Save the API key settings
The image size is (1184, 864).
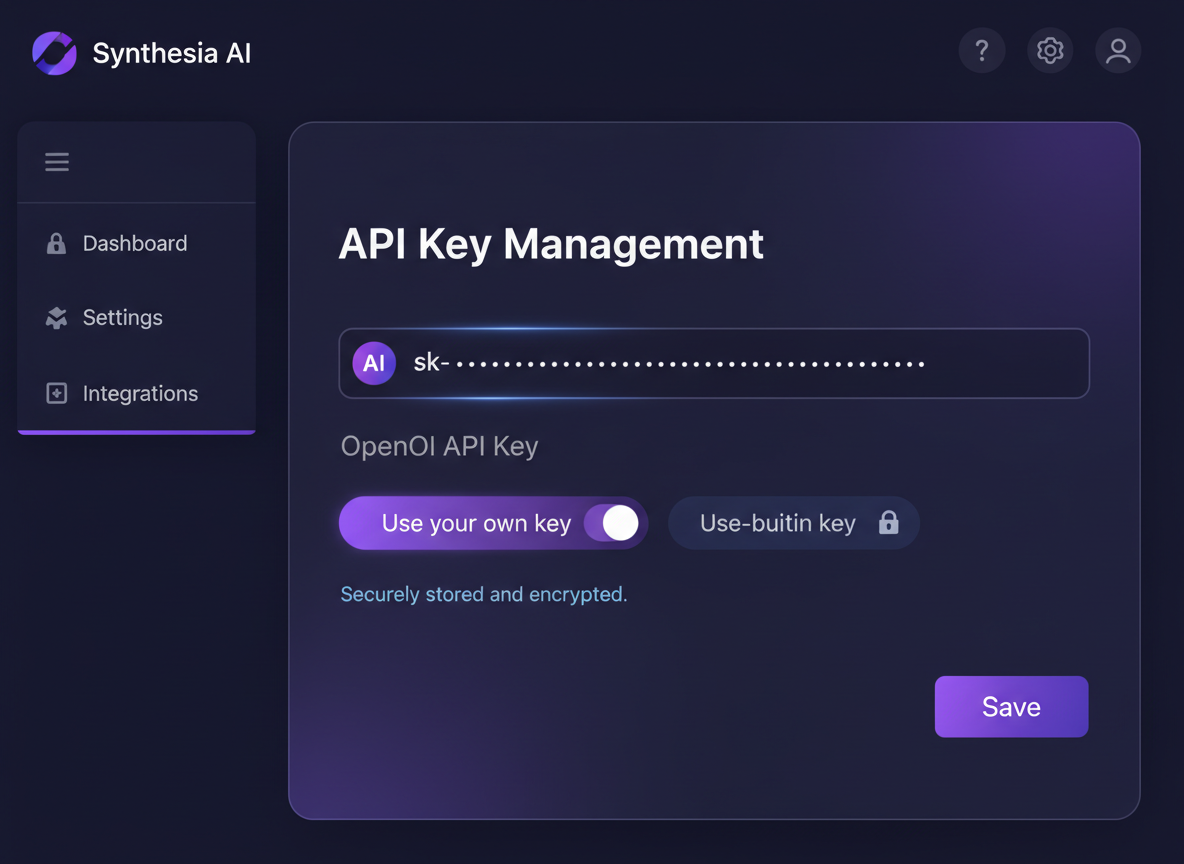tap(1011, 707)
